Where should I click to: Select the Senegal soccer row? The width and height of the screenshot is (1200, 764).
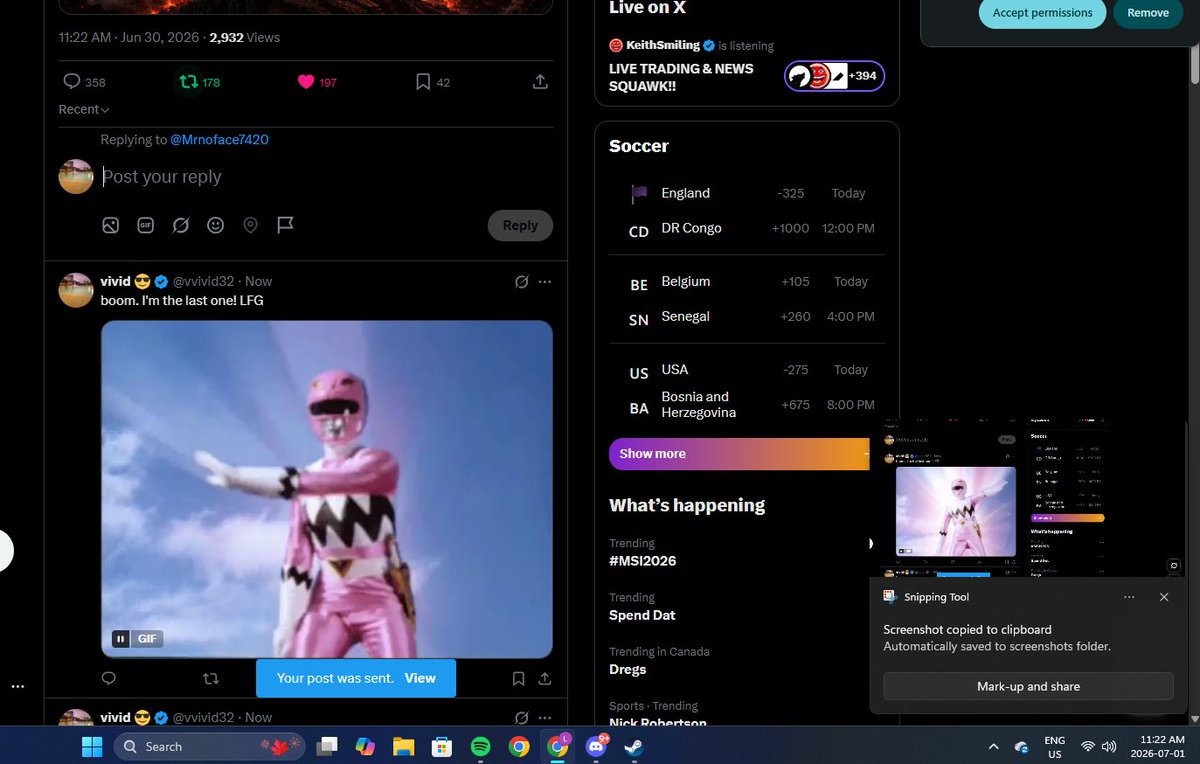747,317
